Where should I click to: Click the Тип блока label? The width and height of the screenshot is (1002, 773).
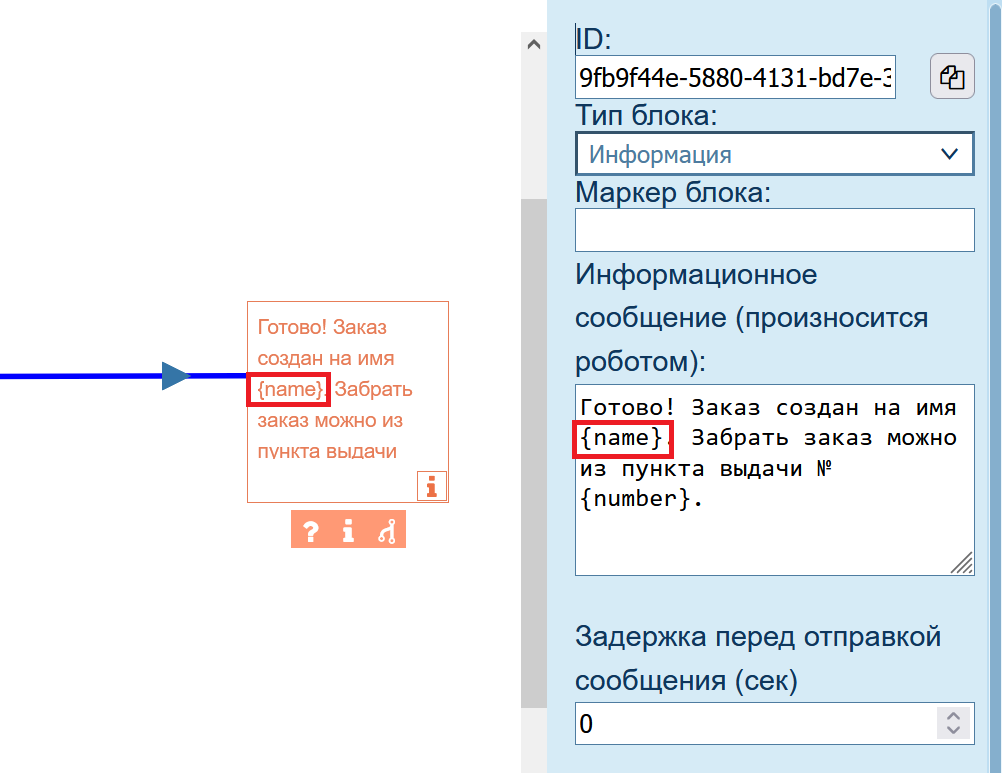646,116
